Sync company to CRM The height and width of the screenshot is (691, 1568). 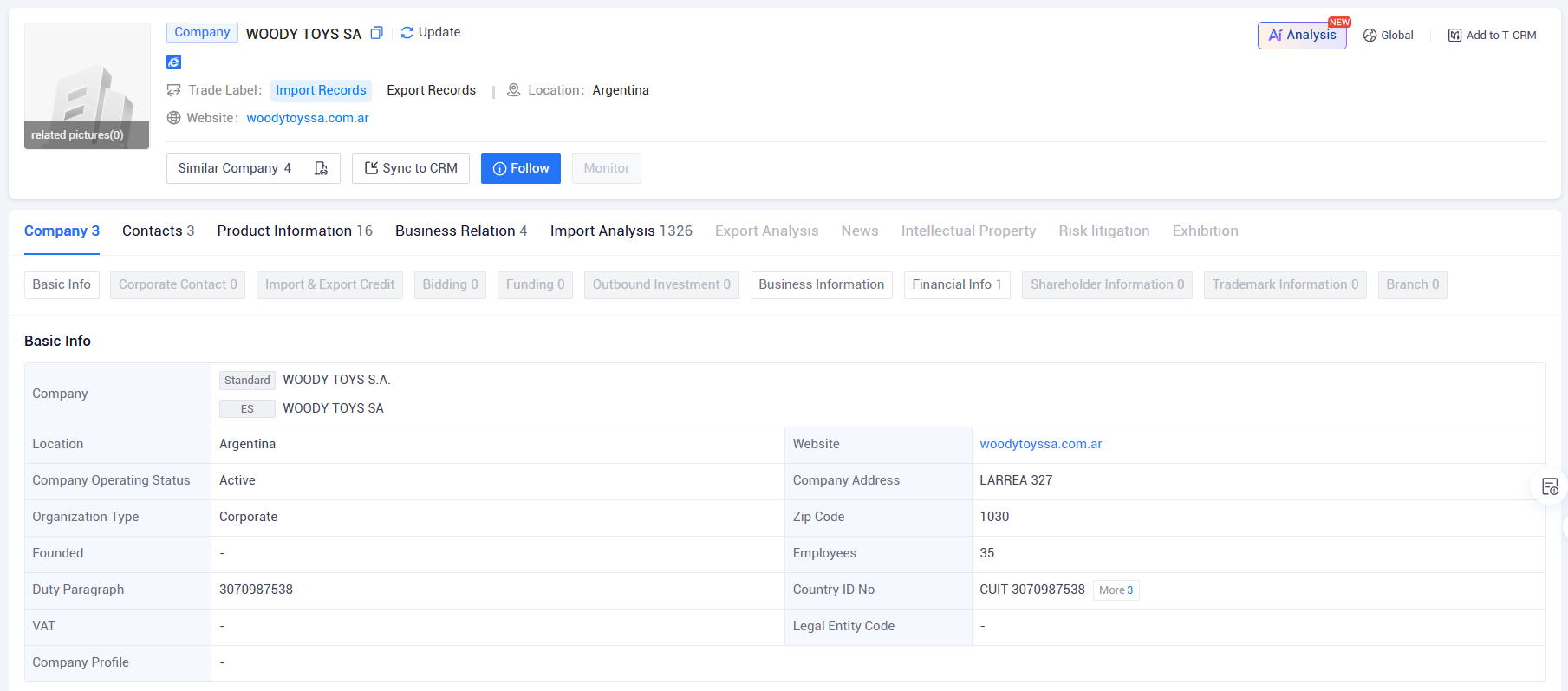point(411,168)
